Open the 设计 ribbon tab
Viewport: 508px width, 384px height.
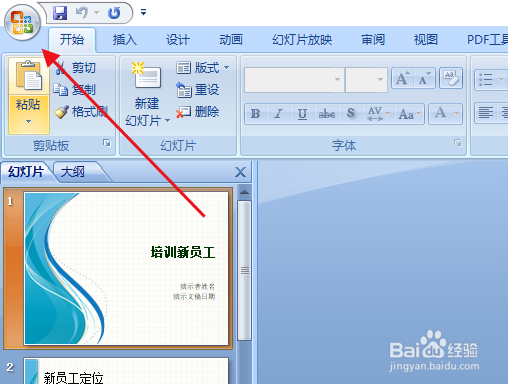pyautogui.click(x=178, y=40)
